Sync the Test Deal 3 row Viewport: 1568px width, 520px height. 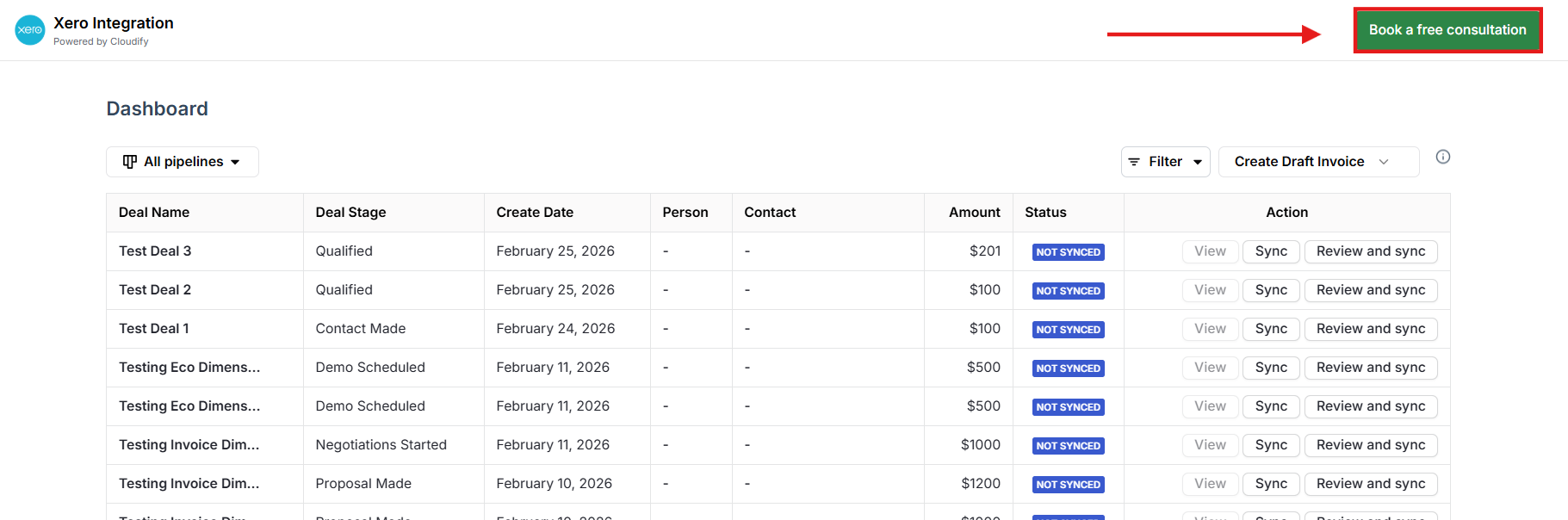coord(1271,251)
